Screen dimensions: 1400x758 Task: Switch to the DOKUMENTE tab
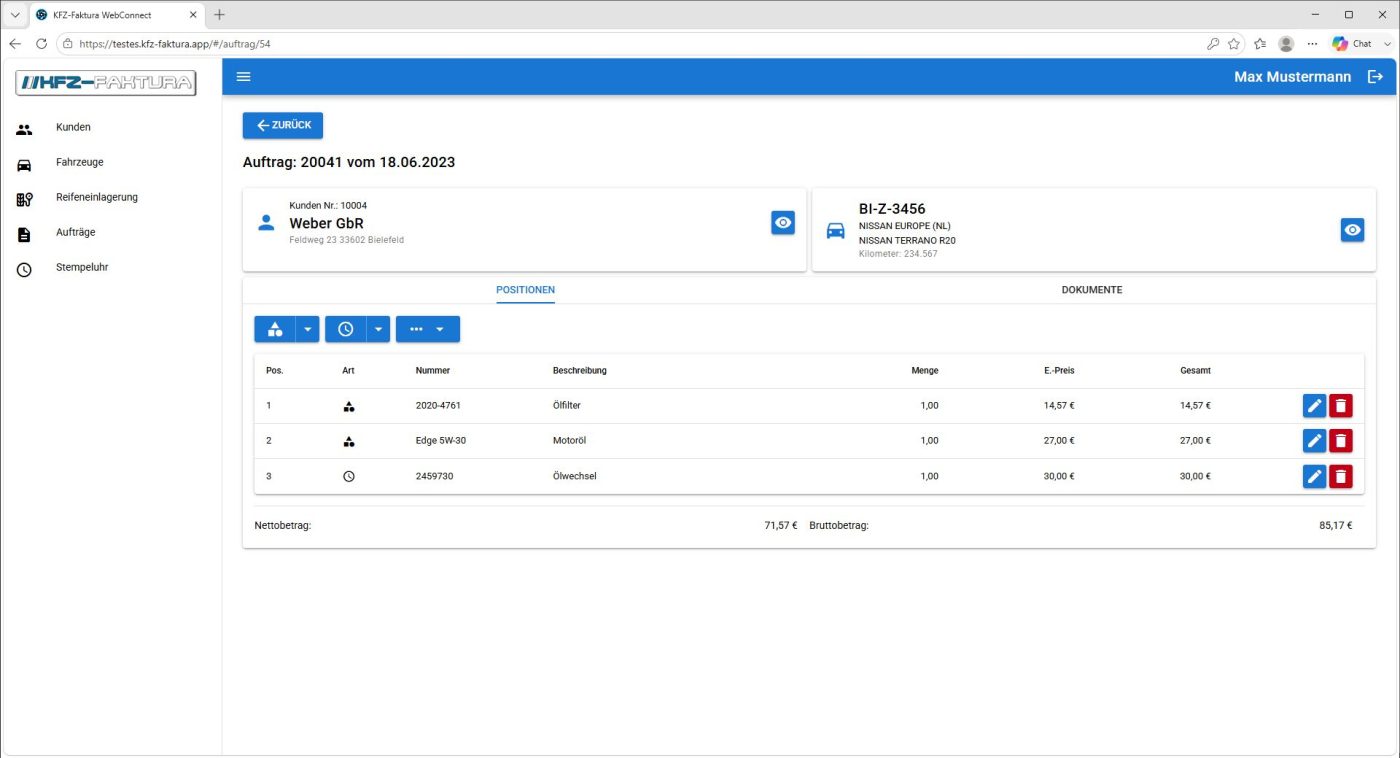1092,290
